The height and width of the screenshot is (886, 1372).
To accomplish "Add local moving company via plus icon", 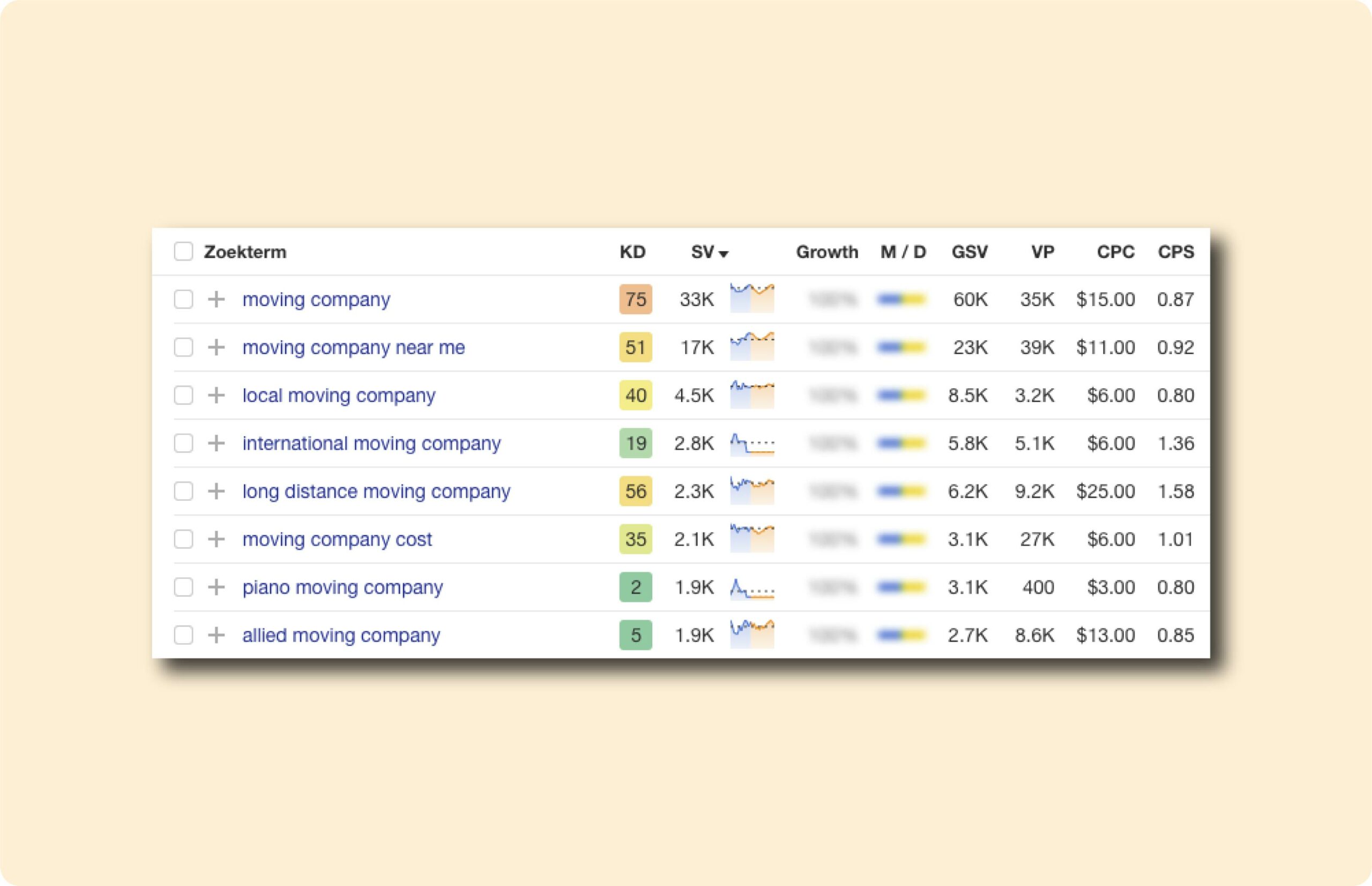I will click(x=217, y=395).
